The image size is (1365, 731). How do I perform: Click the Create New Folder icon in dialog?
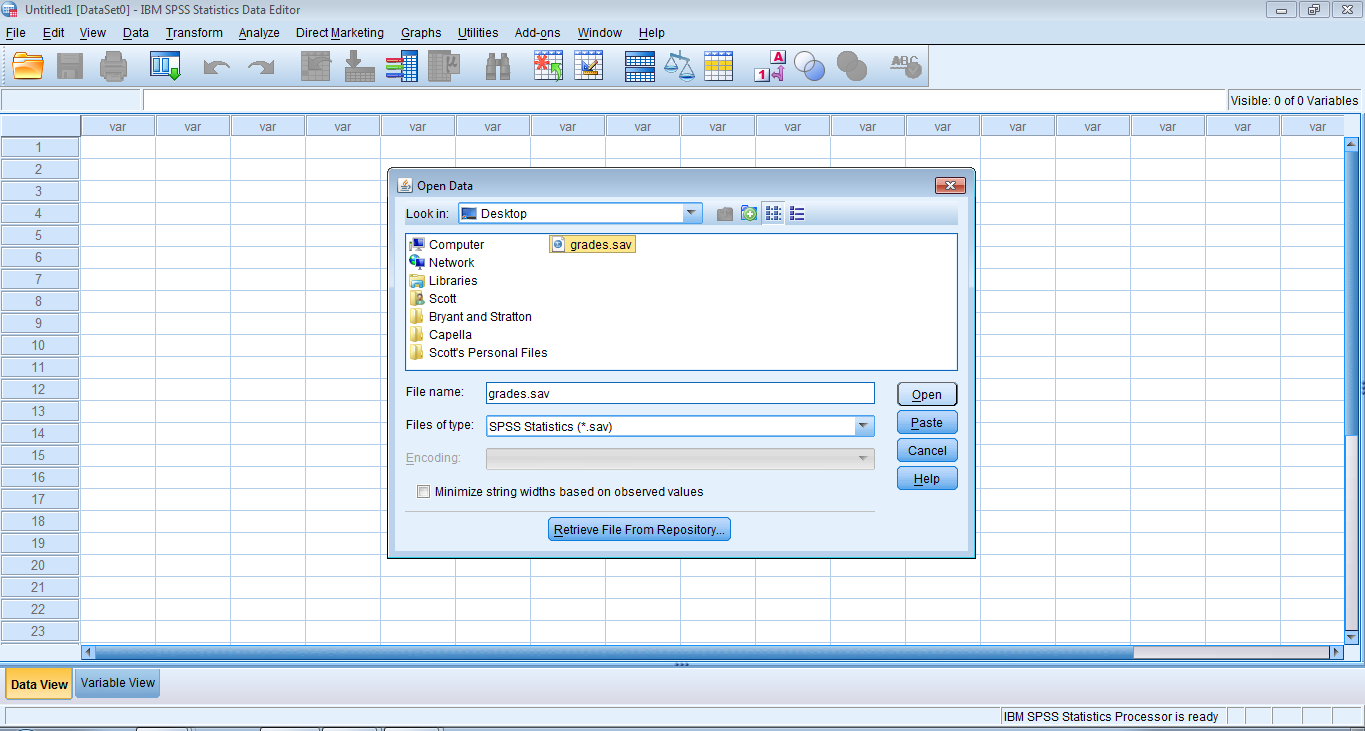click(x=749, y=214)
